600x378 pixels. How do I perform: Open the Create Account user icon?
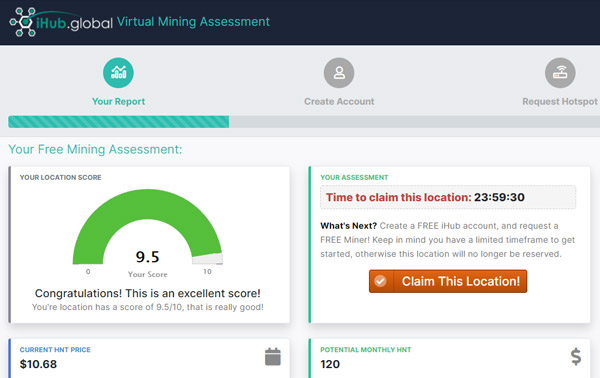pyautogui.click(x=339, y=73)
